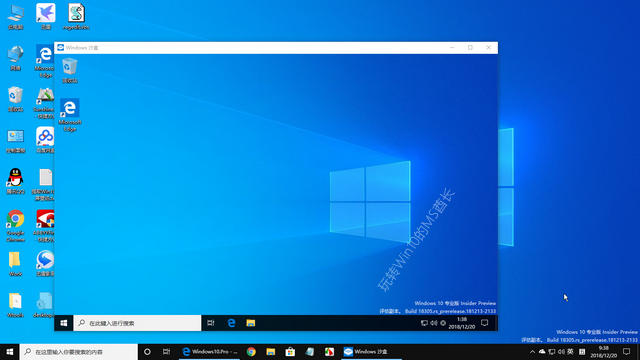Open the Sandbox shortcut on host desktop

coord(44,103)
